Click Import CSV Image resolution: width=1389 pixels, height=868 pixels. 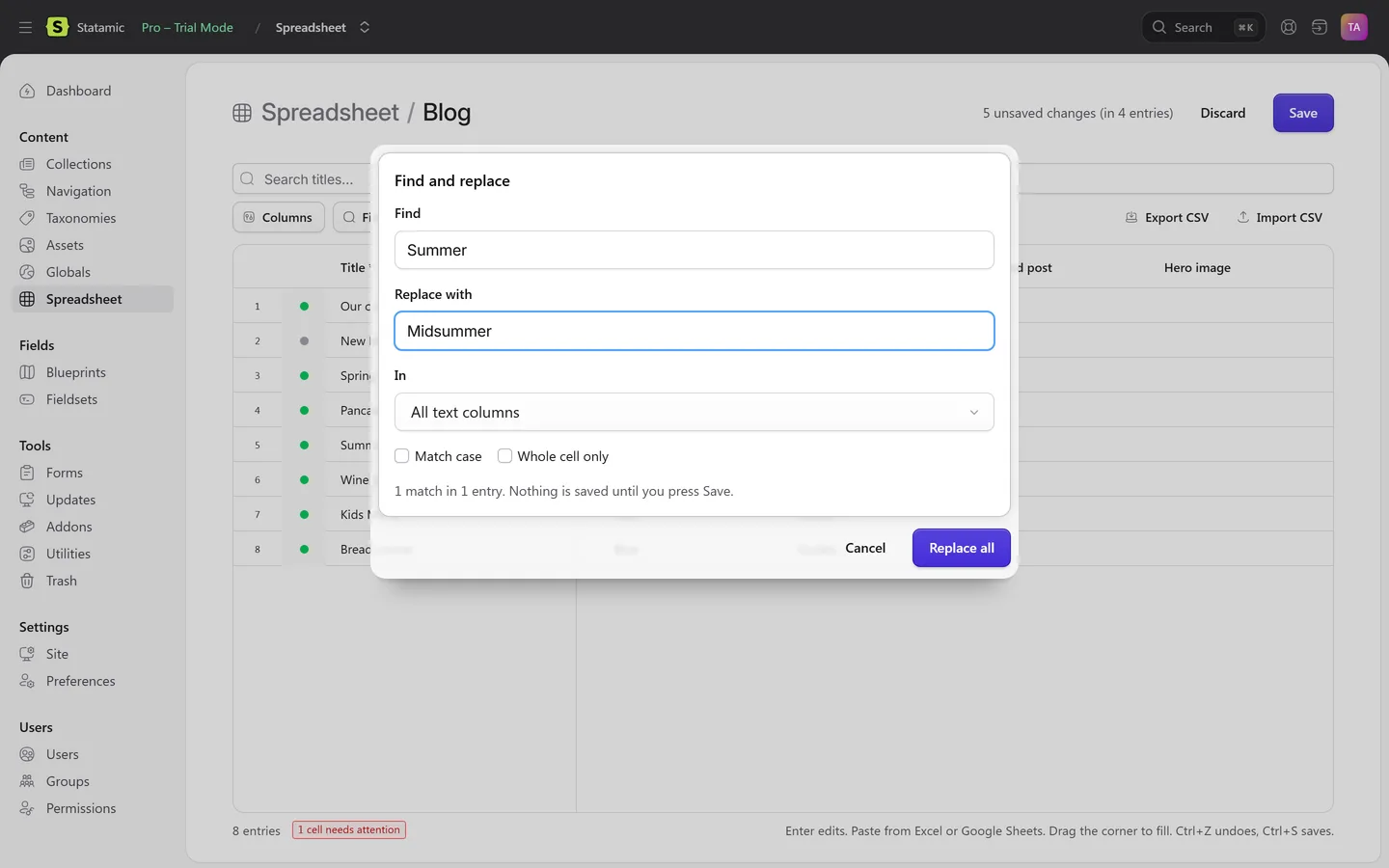[1280, 217]
